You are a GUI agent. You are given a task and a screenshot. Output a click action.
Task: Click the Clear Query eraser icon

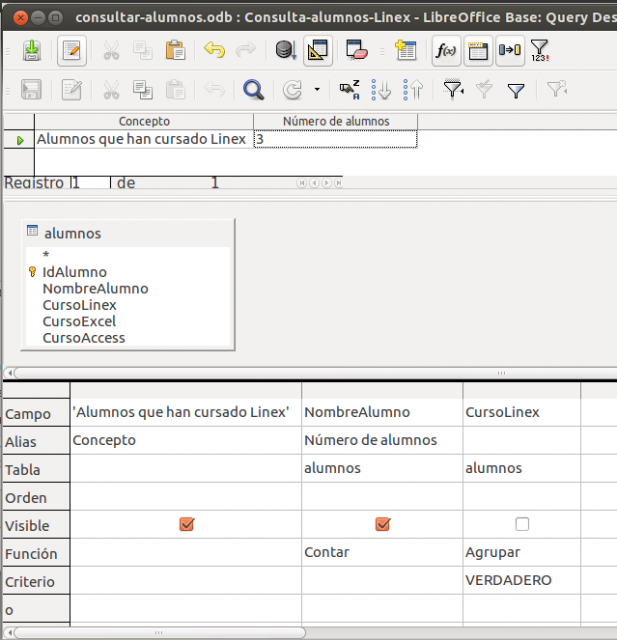click(357, 51)
